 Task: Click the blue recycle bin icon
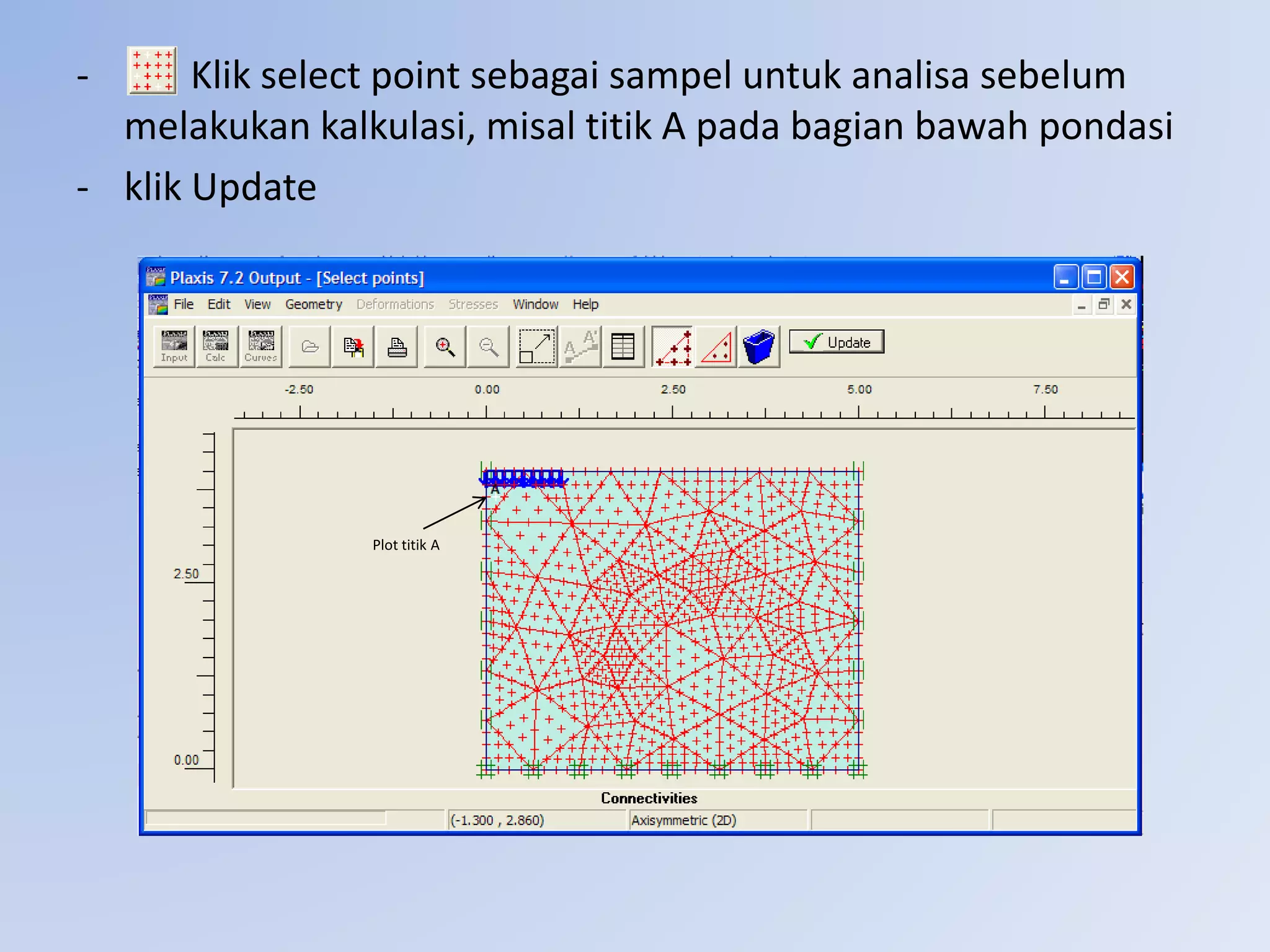click(x=759, y=347)
